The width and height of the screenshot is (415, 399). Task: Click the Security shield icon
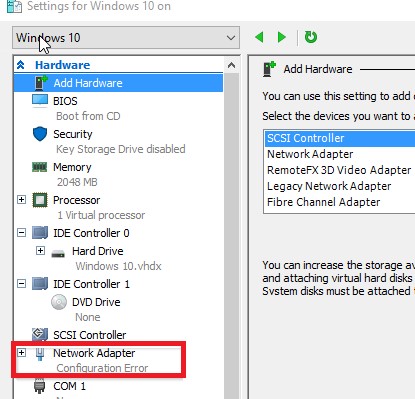point(40,134)
